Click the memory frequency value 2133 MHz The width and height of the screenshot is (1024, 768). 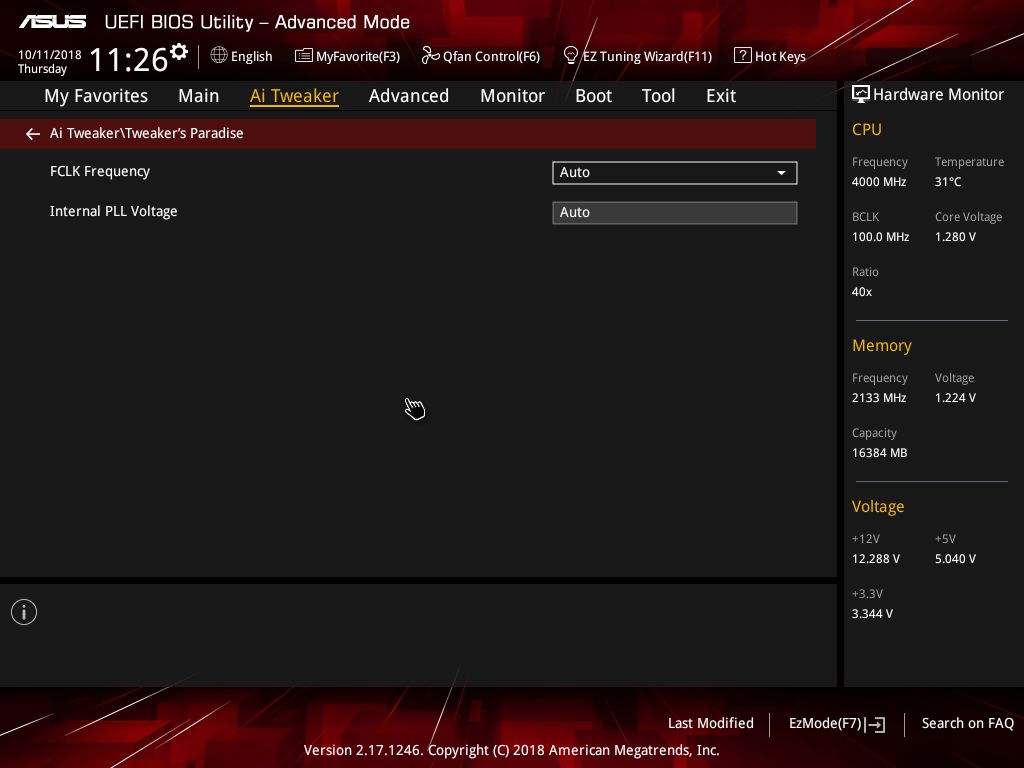(879, 398)
